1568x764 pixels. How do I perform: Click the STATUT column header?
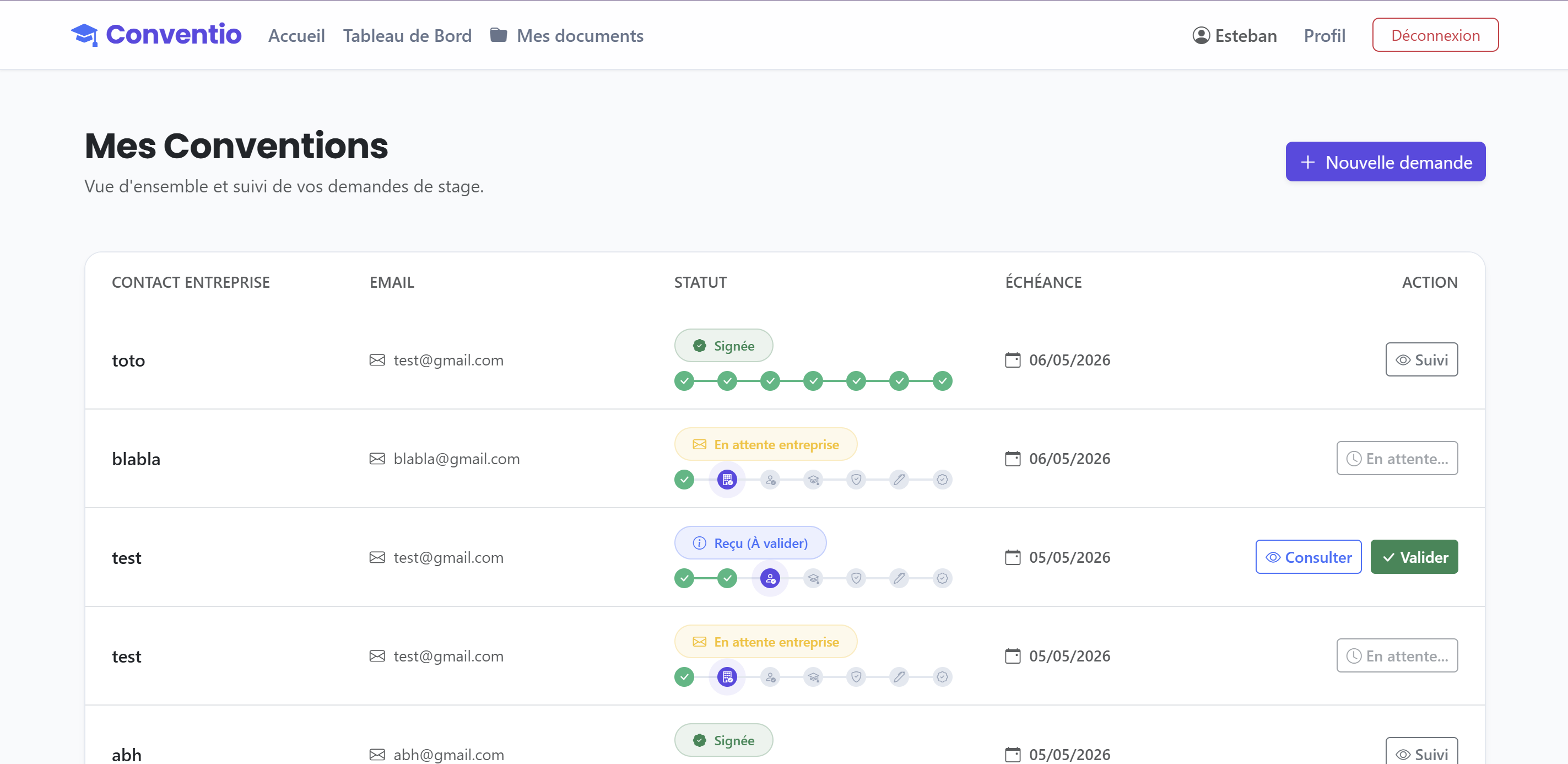click(701, 282)
